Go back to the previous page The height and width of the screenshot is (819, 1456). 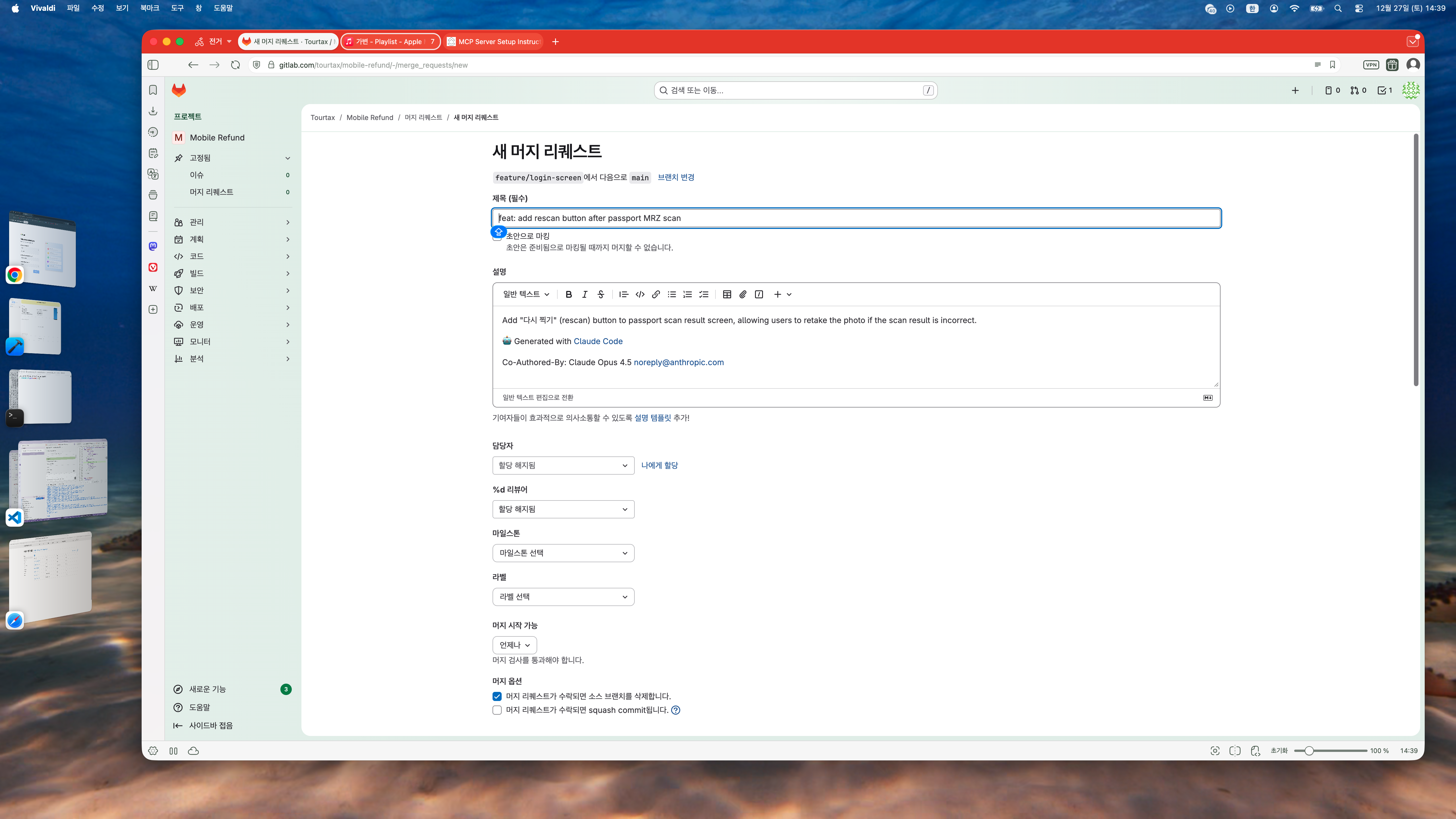point(193,65)
